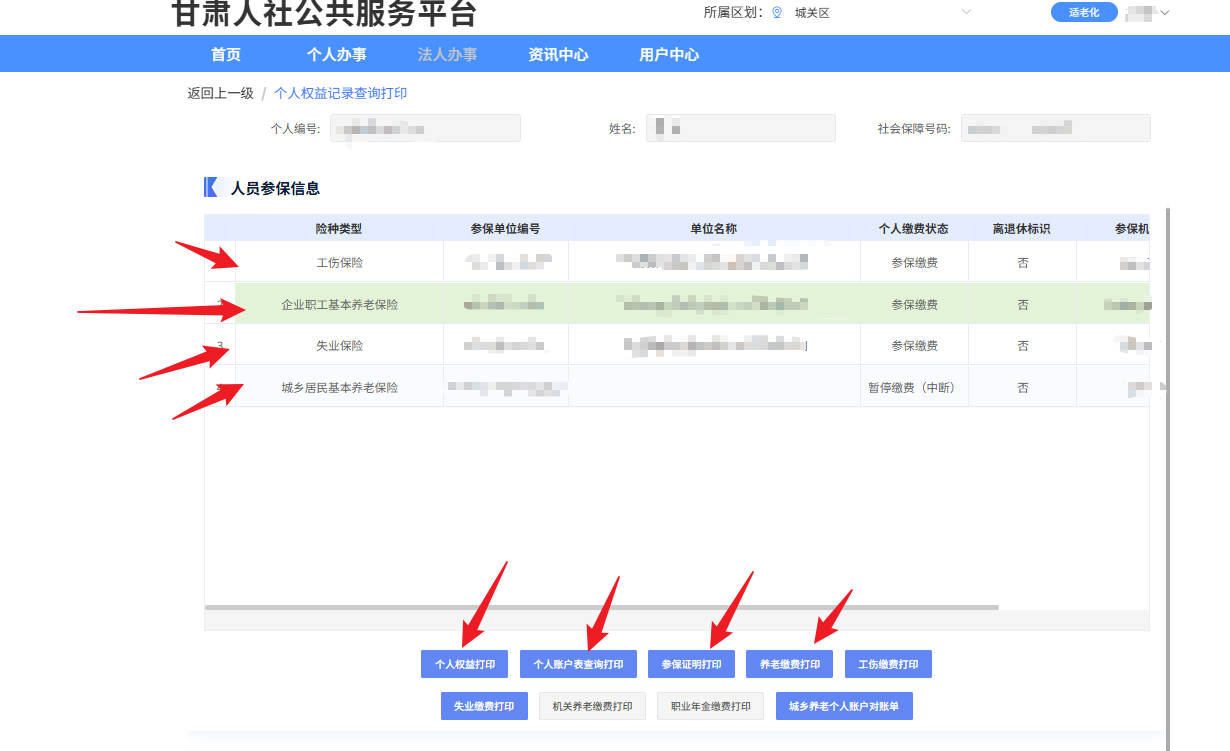Click the 姓名 input field
This screenshot has height=751, width=1230.
point(740,128)
